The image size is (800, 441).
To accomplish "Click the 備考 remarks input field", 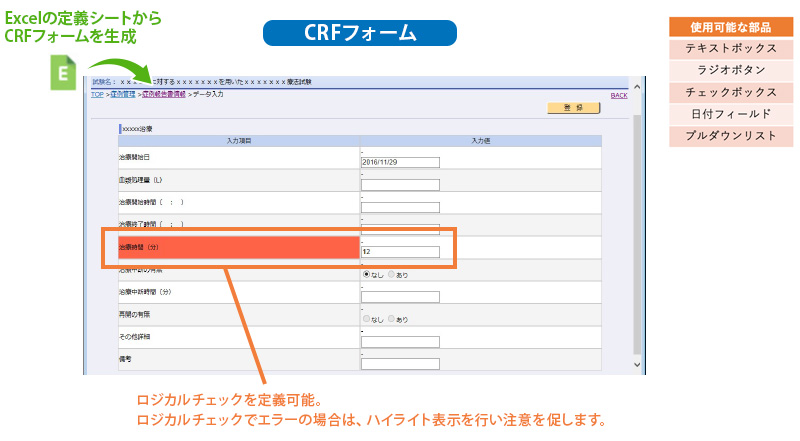I will click(400, 363).
